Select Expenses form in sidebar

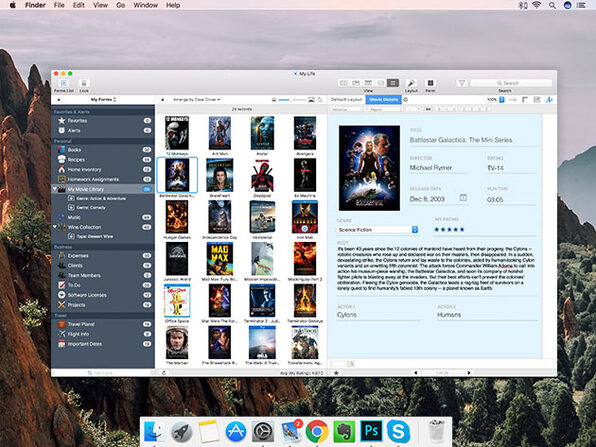[x=103, y=256]
